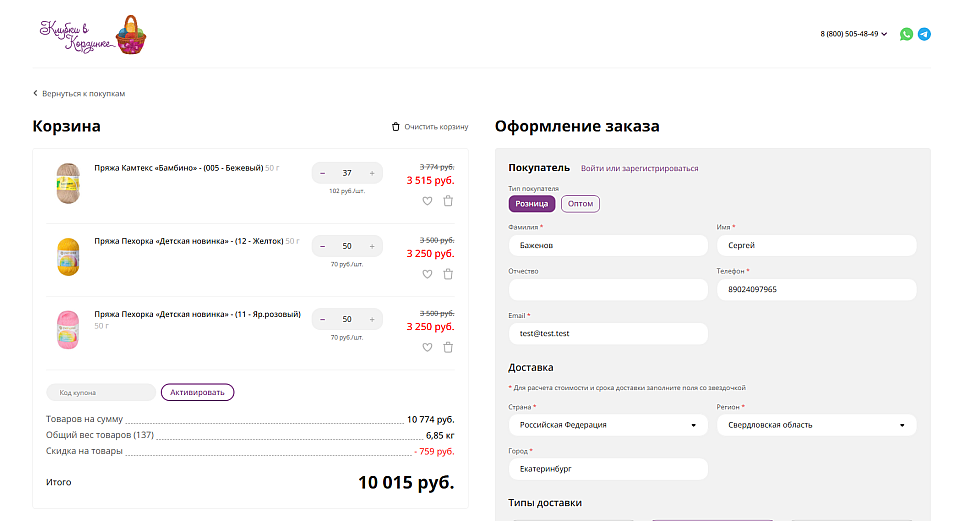This screenshot has width=970, height=521.
Task: Add Яр.розовый yarn to wishlist
Action: point(427,347)
